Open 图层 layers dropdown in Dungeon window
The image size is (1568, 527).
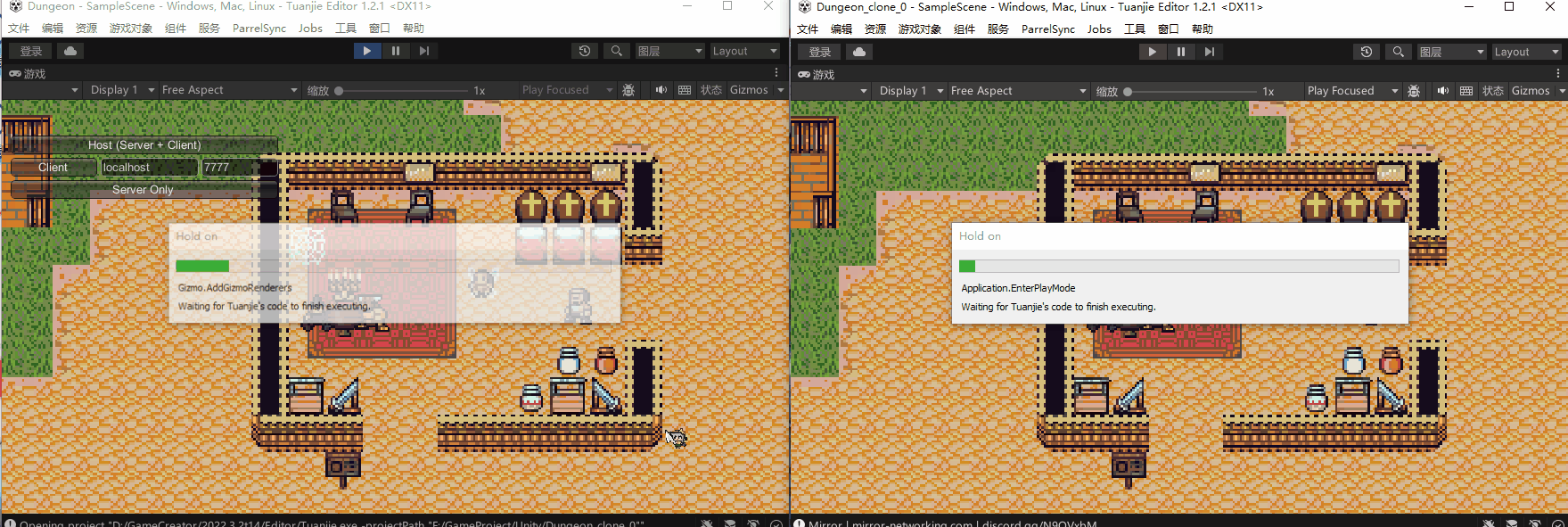pyautogui.click(x=669, y=51)
